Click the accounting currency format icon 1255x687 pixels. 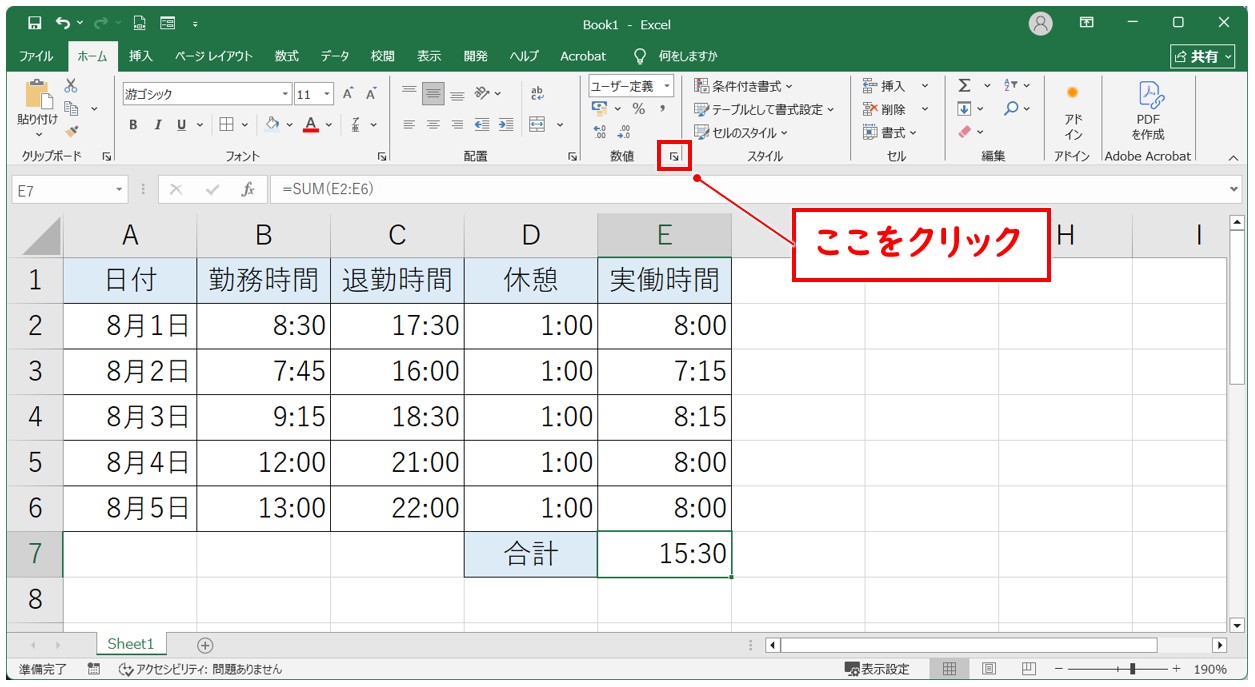[600, 109]
